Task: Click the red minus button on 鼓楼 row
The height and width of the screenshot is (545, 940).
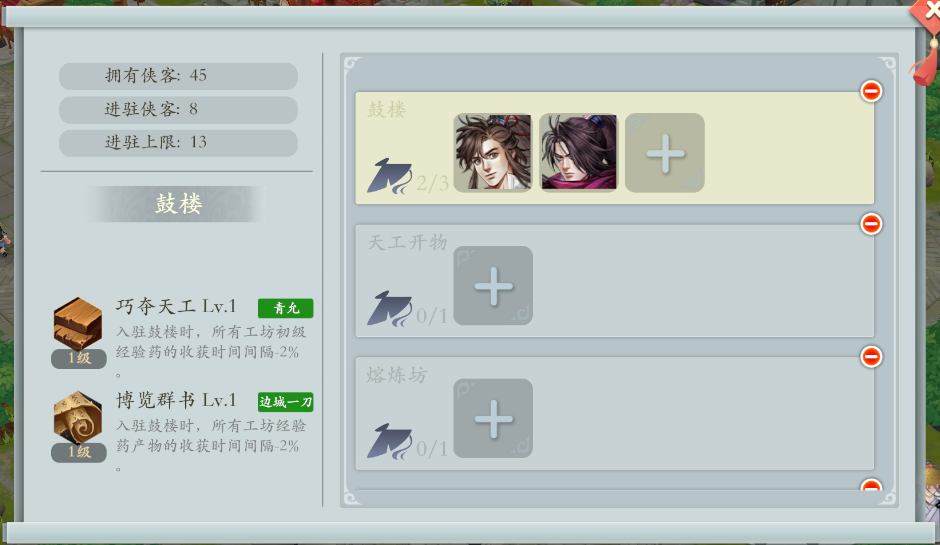Action: (x=871, y=91)
